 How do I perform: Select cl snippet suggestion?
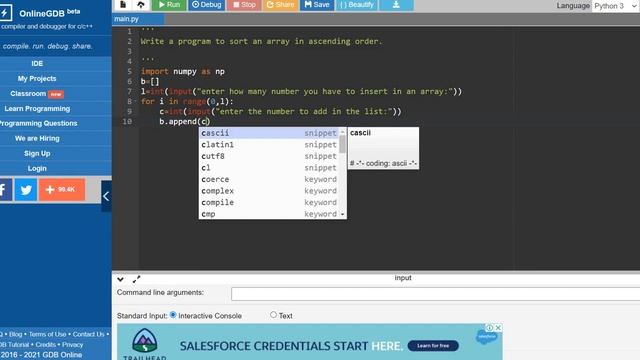pos(269,168)
